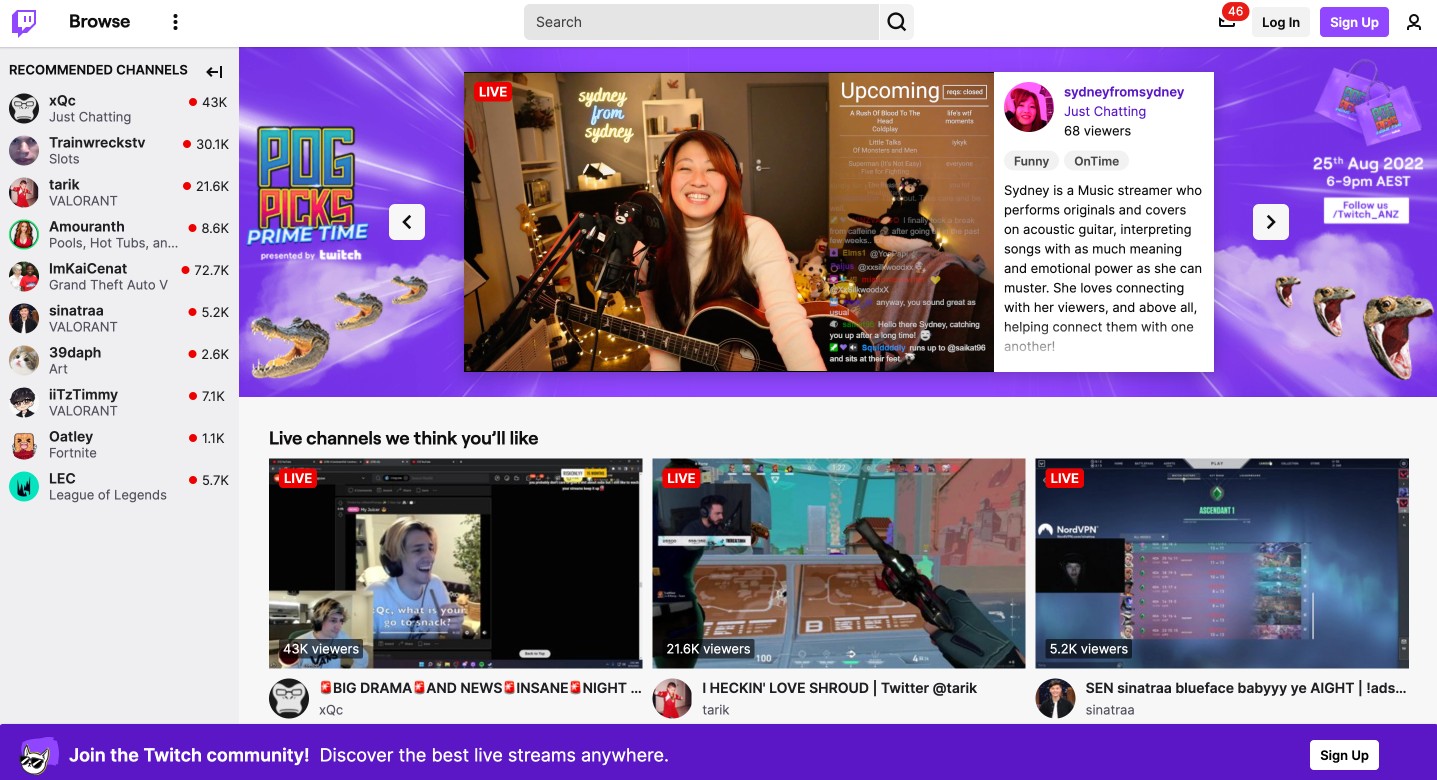Open Just Chatting category link in carousel
Image resolution: width=1437 pixels, height=780 pixels.
(1105, 111)
